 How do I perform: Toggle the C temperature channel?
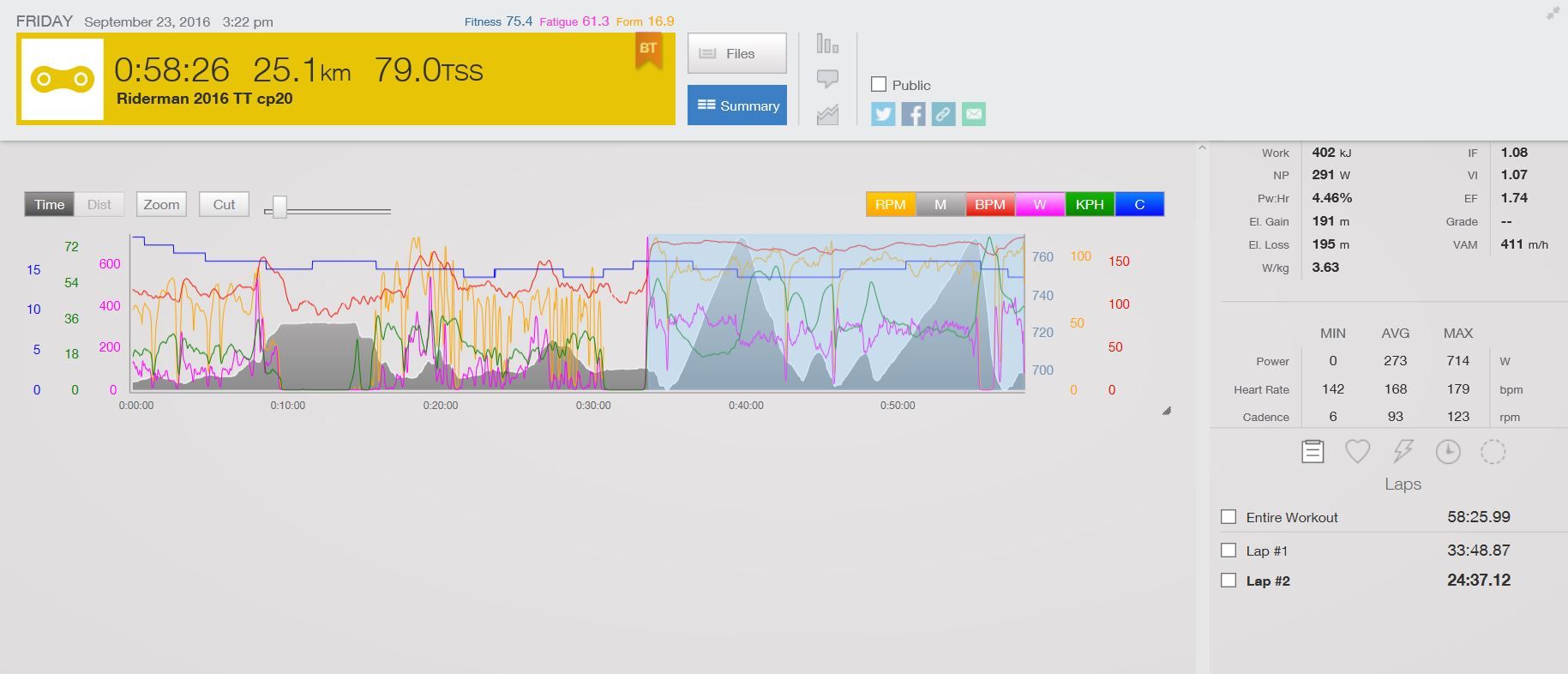click(x=1139, y=204)
